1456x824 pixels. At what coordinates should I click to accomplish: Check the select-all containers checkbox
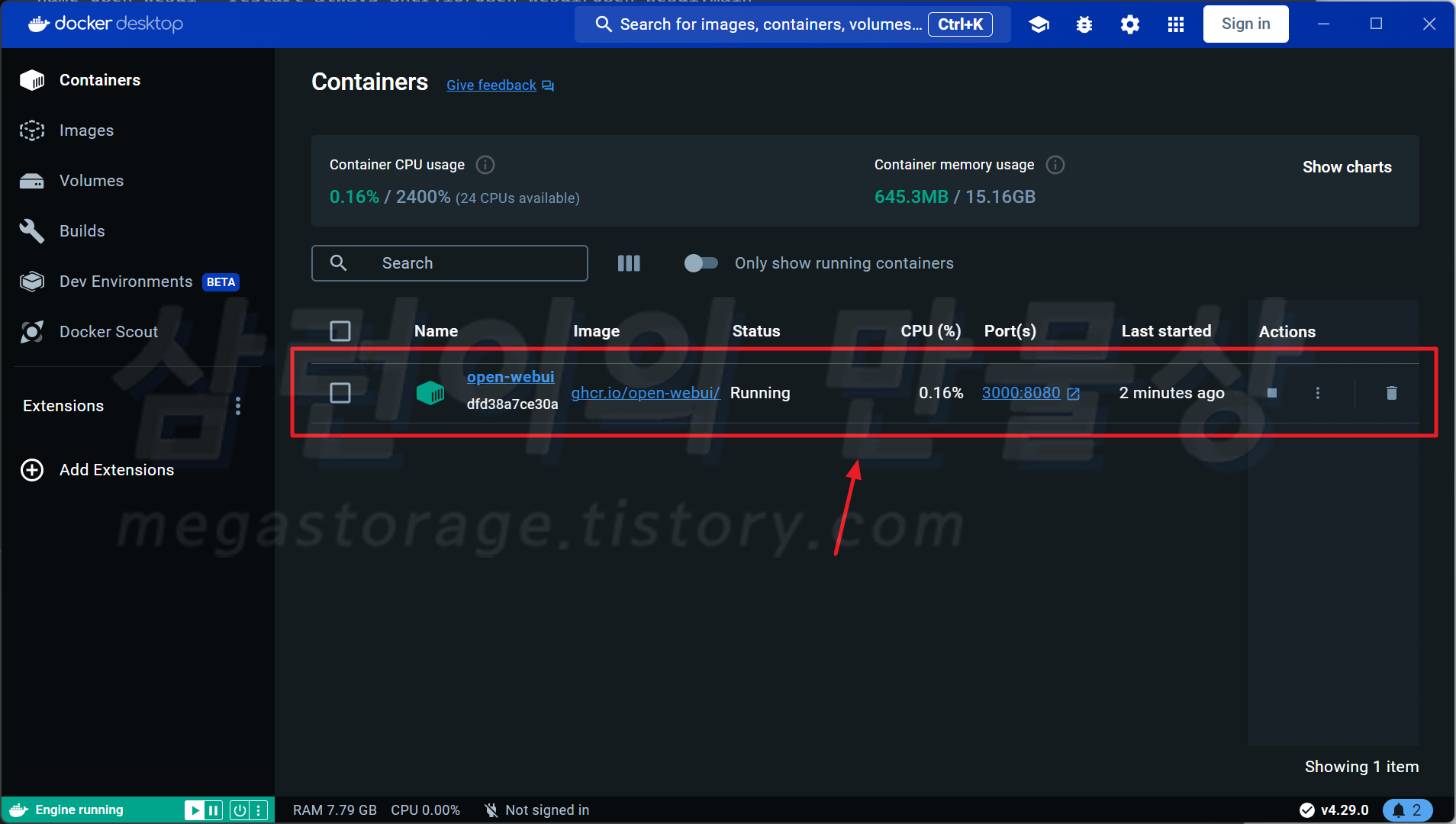(x=340, y=331)
